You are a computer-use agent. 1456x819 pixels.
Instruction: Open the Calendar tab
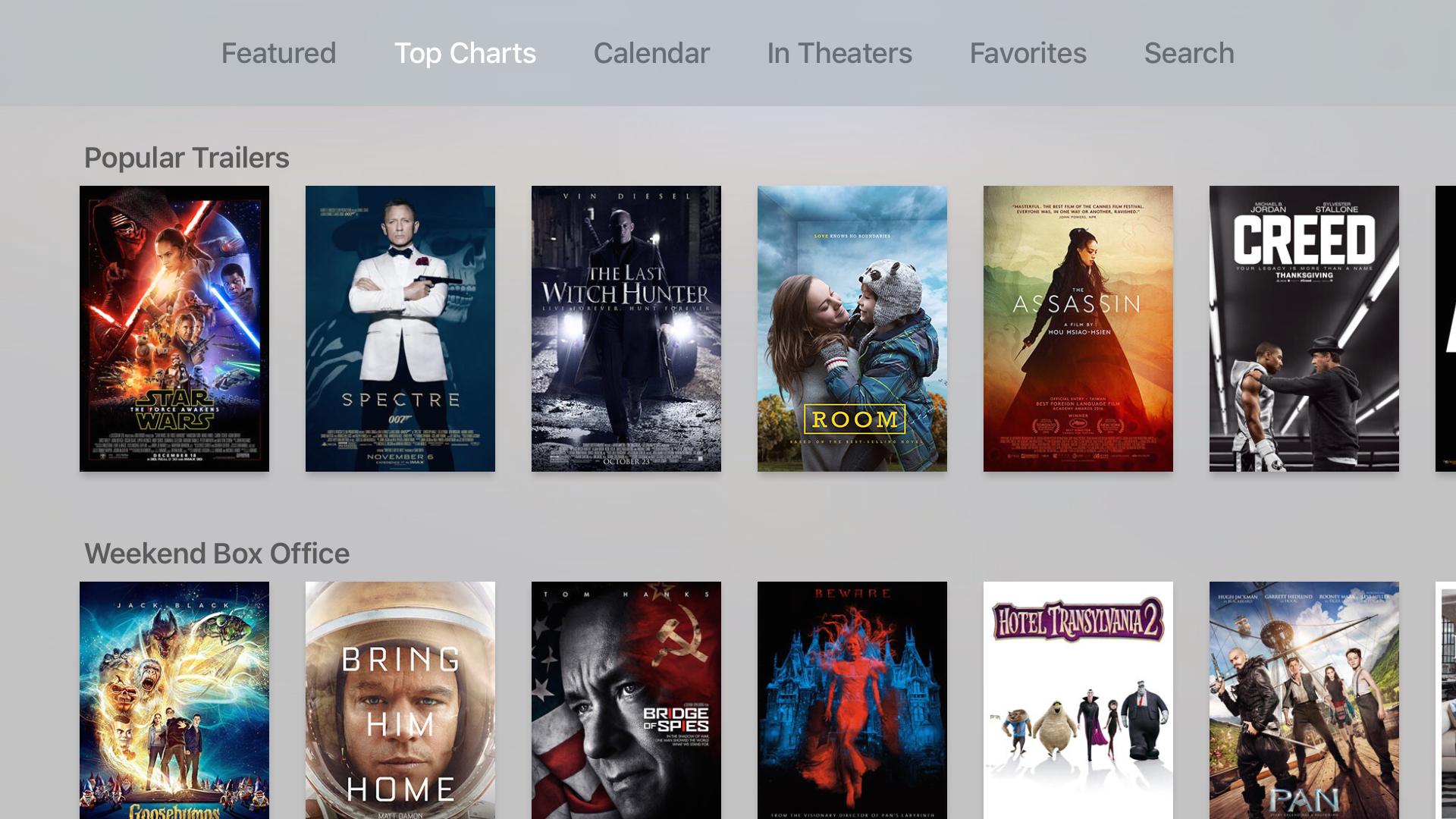(x=651, y=53)
